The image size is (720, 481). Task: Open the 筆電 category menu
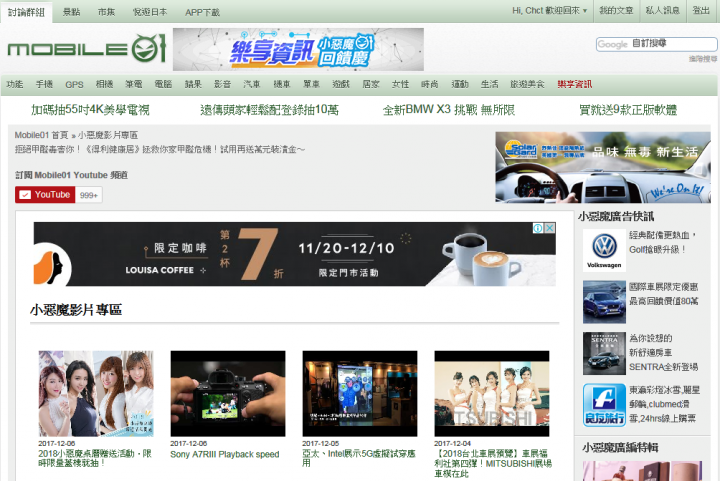[134, 84]
